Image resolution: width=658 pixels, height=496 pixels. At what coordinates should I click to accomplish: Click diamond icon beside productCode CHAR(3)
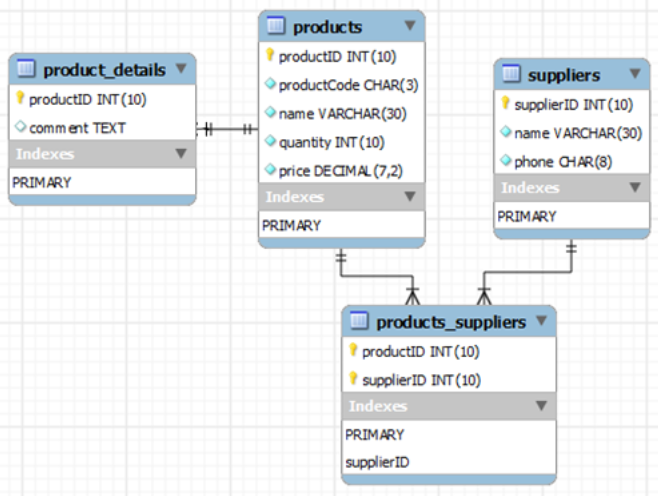click(270, 83)
